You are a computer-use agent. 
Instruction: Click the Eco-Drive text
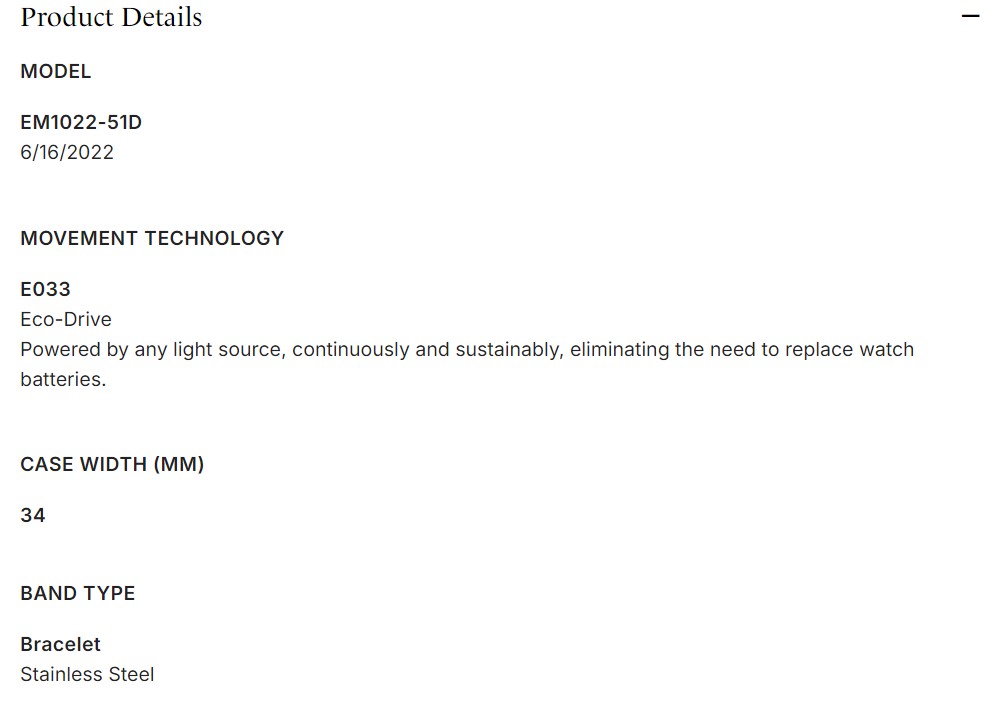(x=66, y=319)
